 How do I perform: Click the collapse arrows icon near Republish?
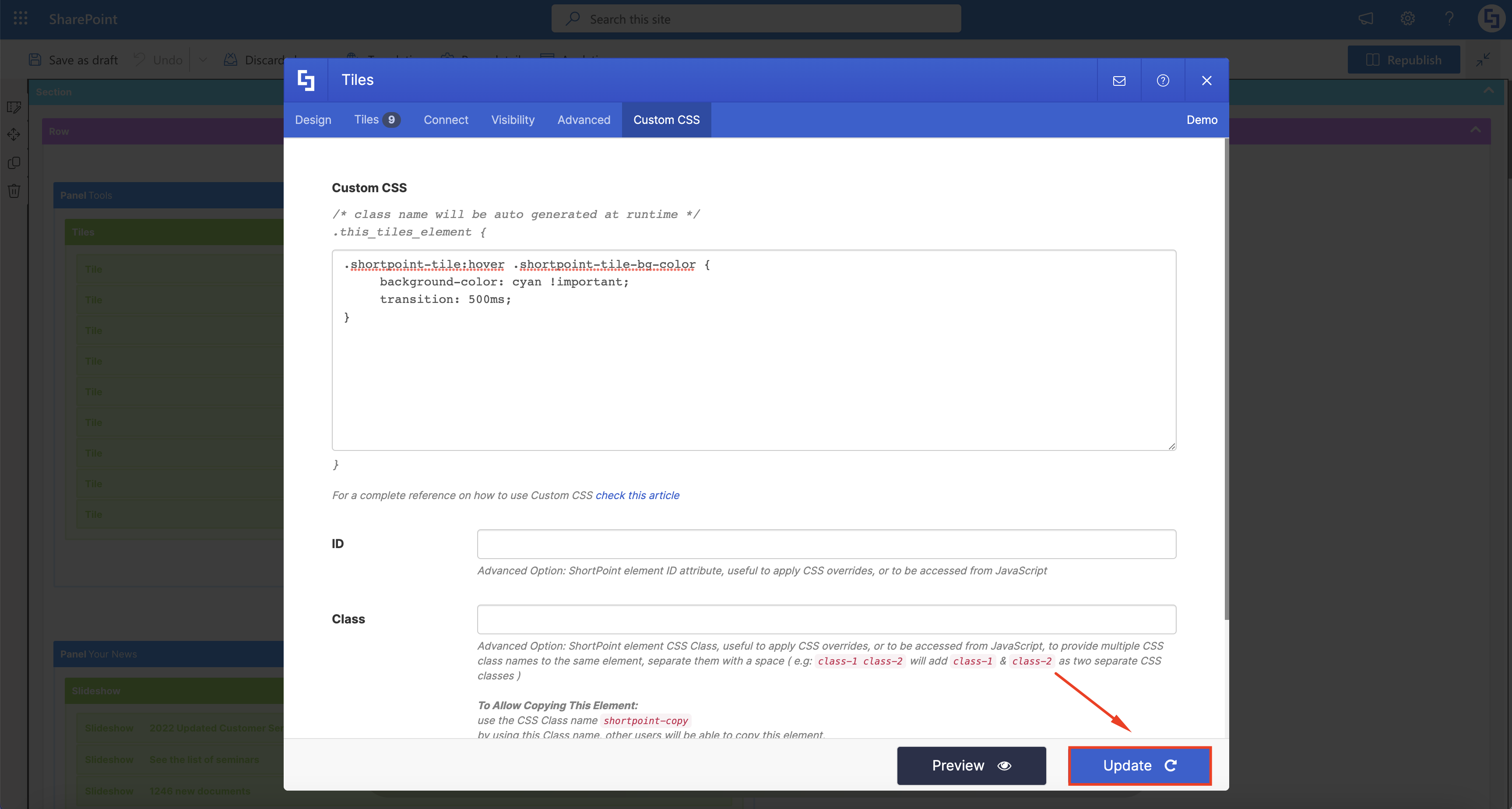(x=1483, y=59)
